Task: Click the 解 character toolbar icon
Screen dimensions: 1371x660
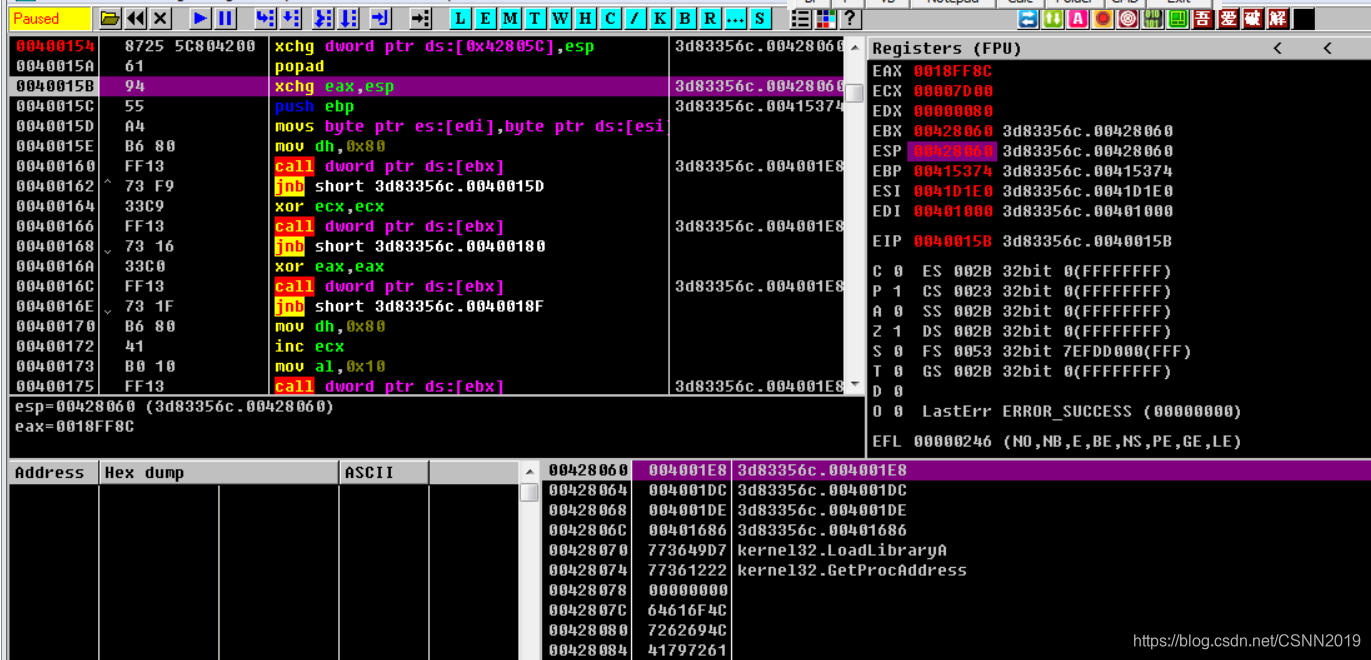Action: (x=1278, y=18)
